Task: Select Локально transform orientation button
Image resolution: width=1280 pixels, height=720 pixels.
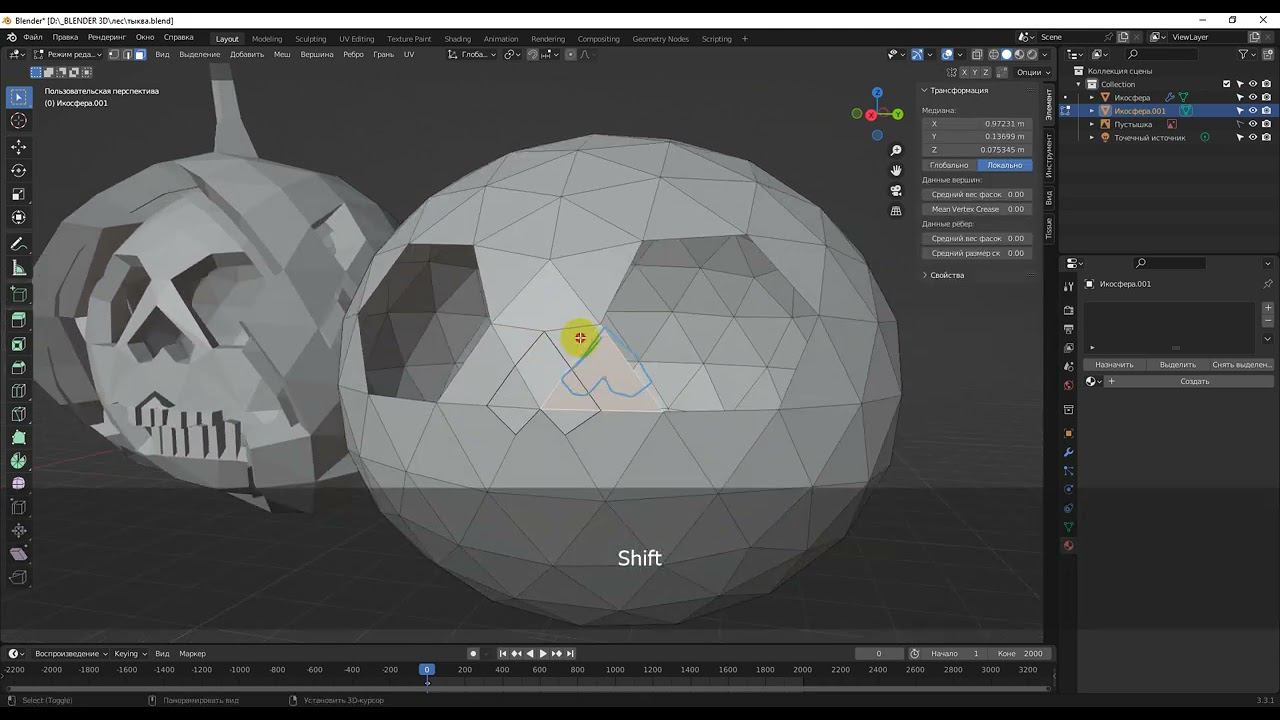Action: 1005,165
